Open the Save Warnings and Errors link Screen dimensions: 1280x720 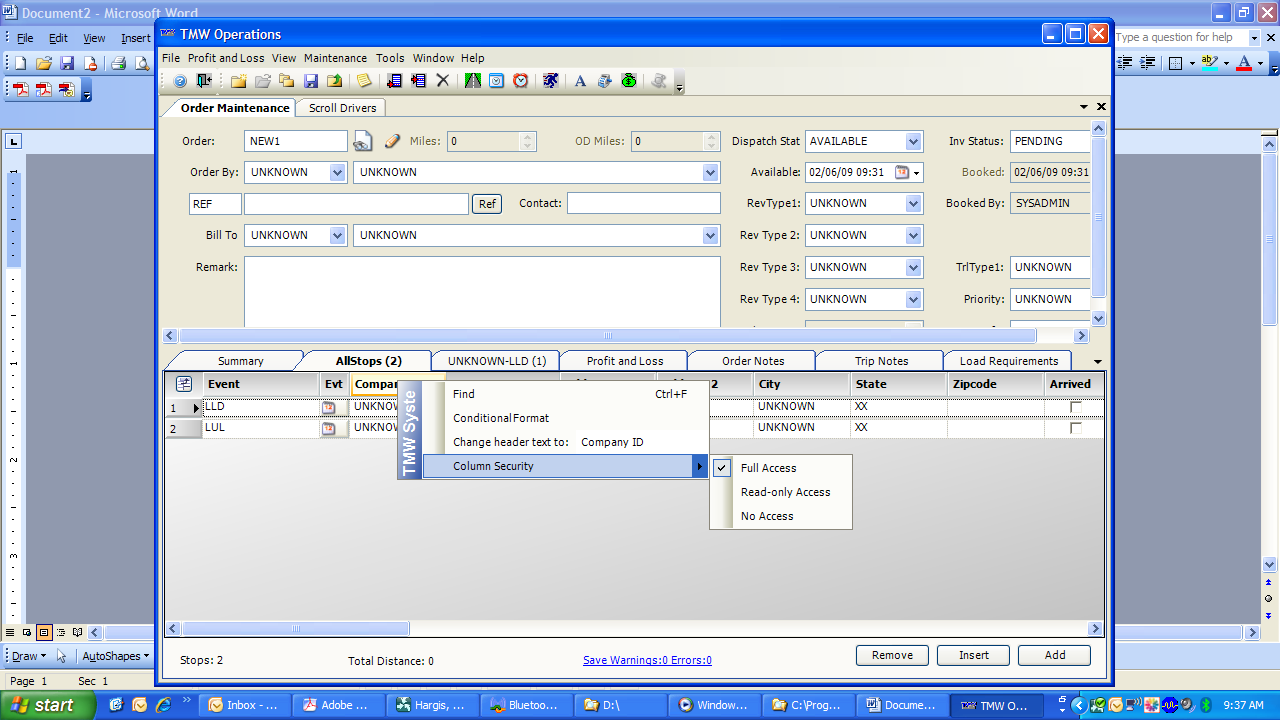coord(647,660)
